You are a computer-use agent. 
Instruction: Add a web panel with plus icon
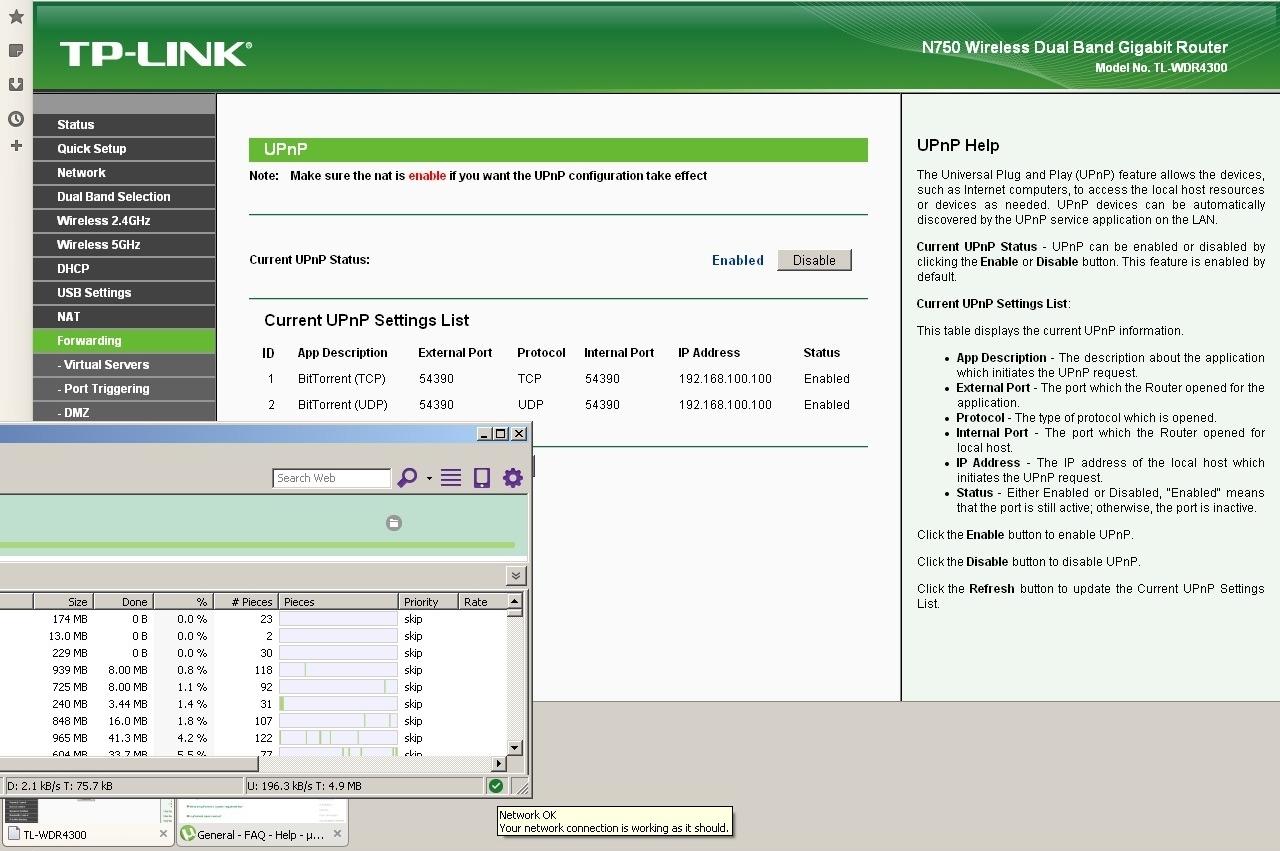coord(16,146)
